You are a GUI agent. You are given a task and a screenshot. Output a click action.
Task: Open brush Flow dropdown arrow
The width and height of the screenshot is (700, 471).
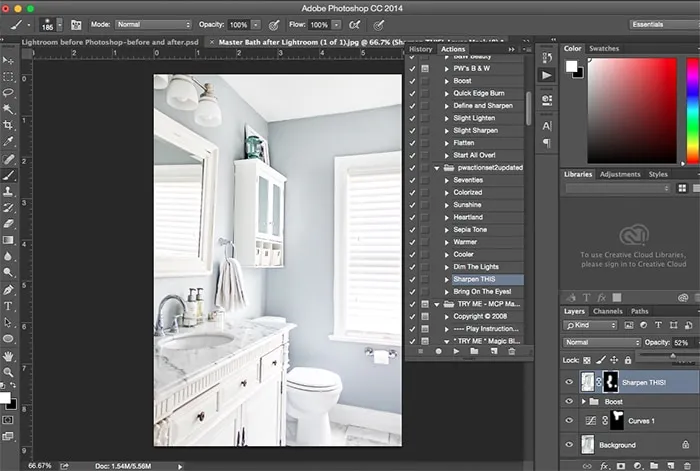337,25
